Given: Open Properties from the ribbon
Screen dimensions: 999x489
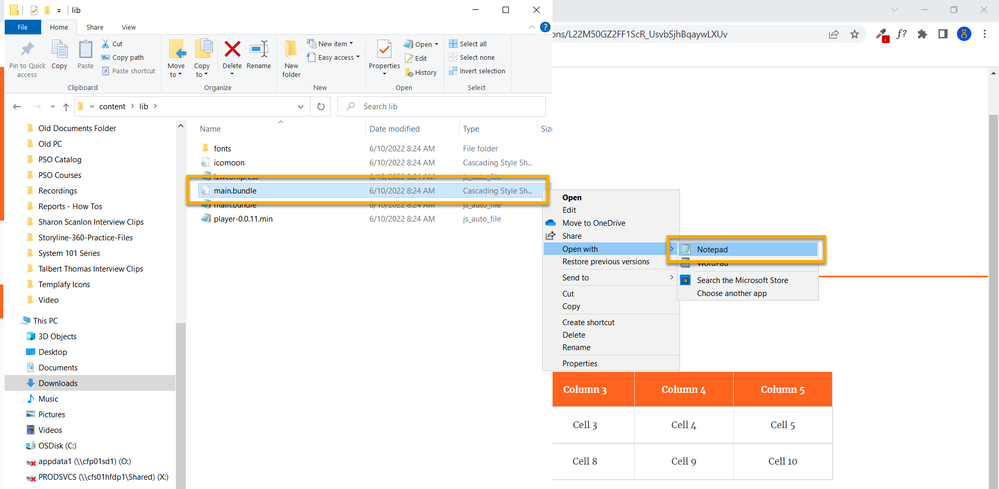Looking at the screenshot, I should [384, 51].
